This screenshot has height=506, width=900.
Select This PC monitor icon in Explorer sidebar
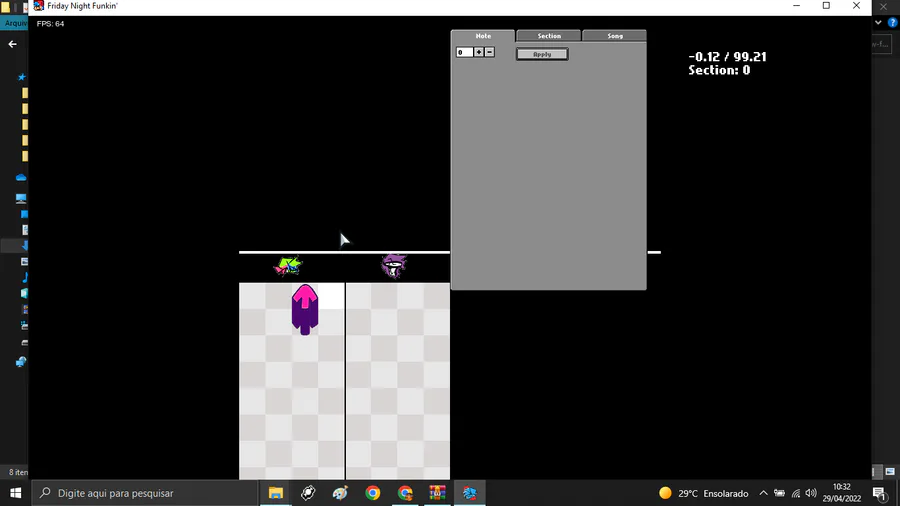click(21, 198)
